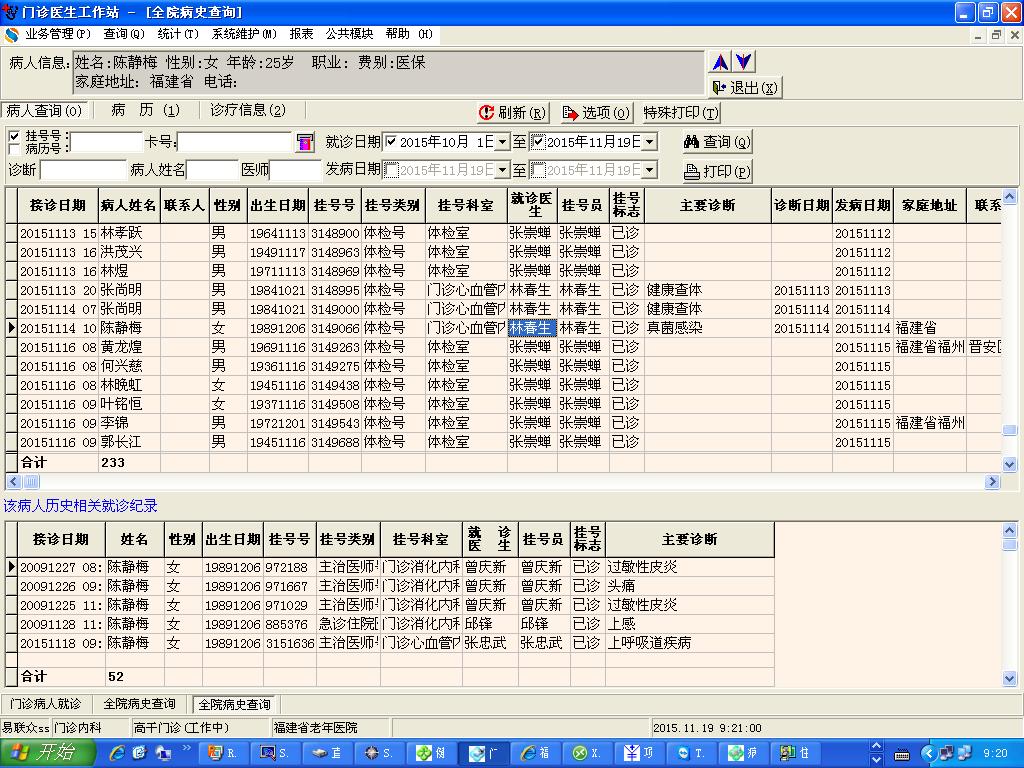Image resolution: width=1024 pixels, height=768 pixels.
Task: Uncheck the 就诊日期 start date checkbox
Action: pos(391,141)
